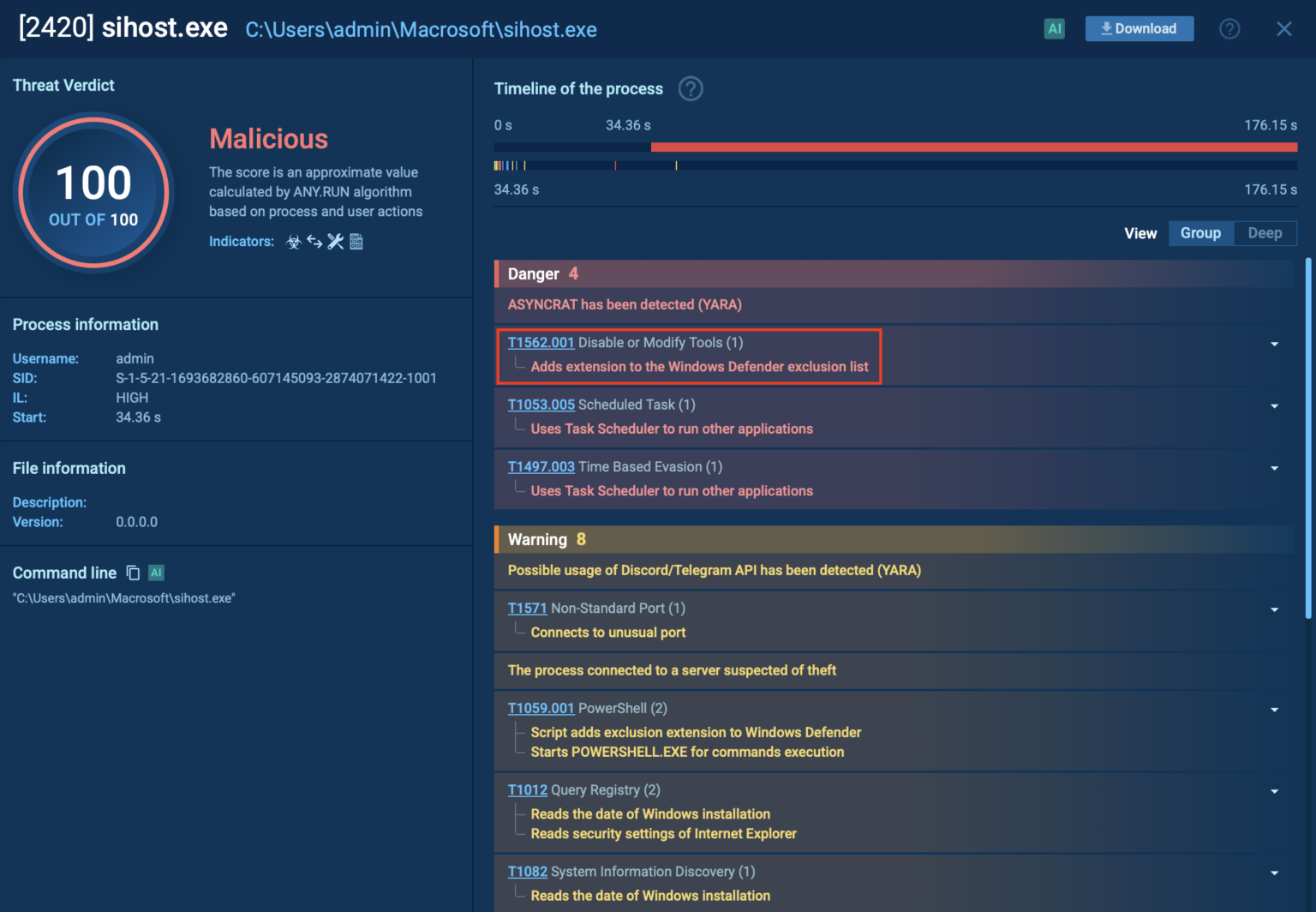This screenshot has width=1316, height=912.
Task: Open the T1053.005 Scheduled Task link
Action: point(541,404)
